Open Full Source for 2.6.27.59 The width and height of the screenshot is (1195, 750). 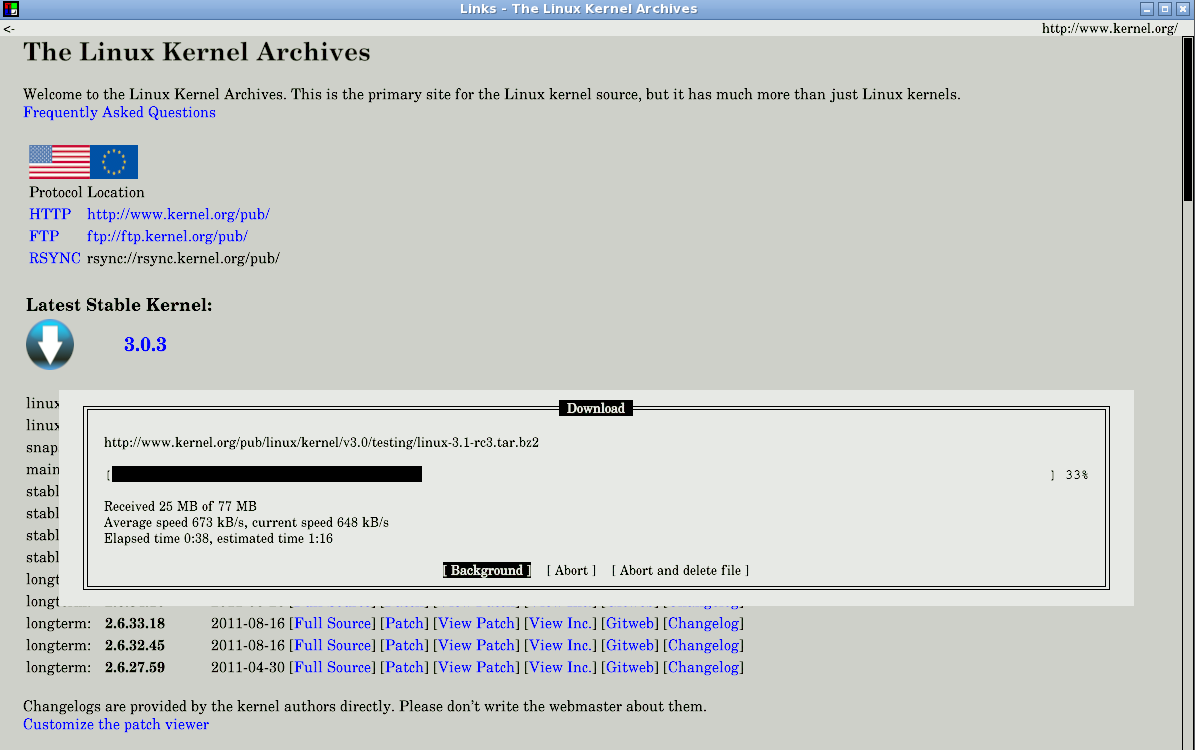point(333,668)
